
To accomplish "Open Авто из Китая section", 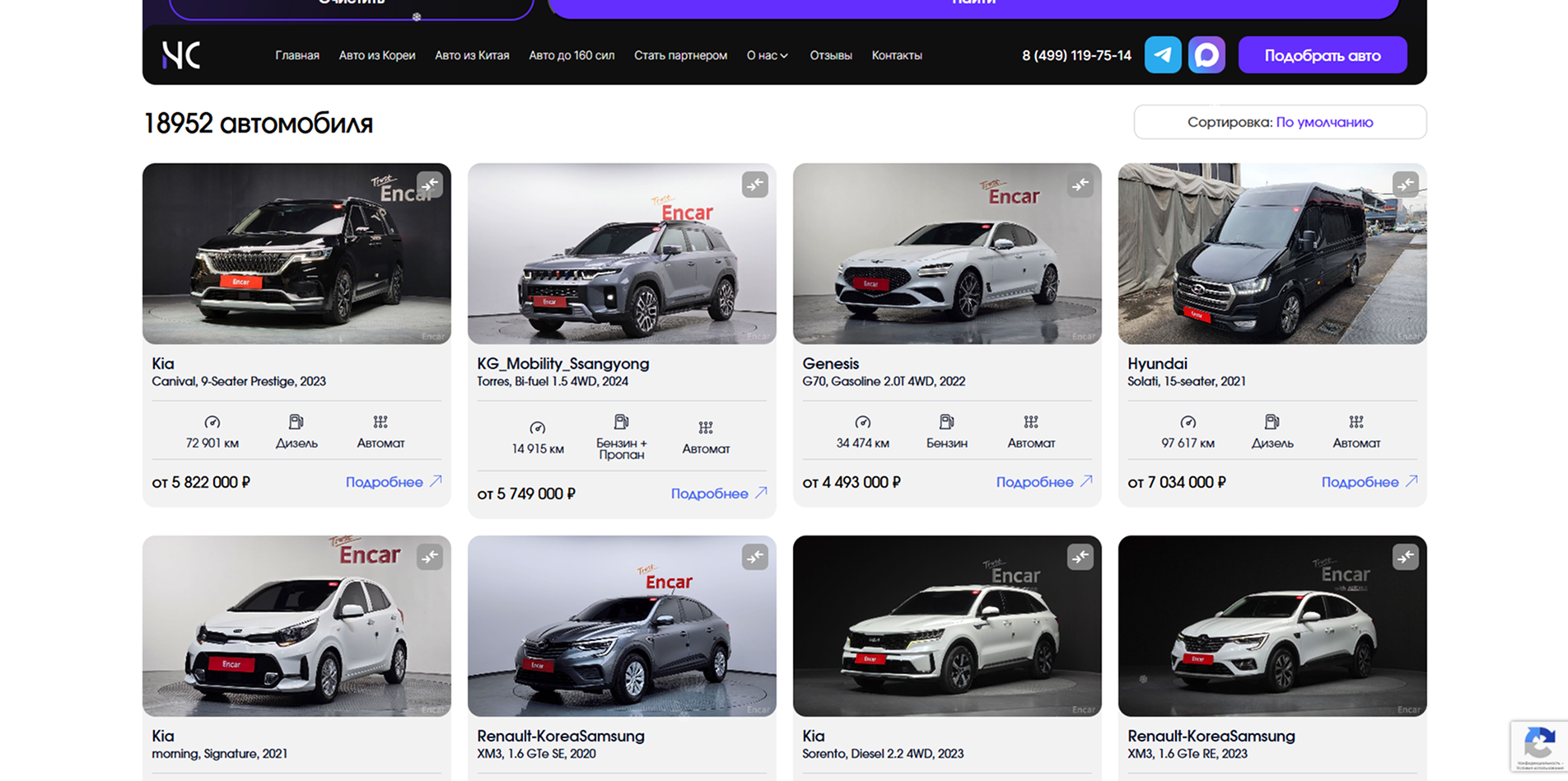I will click(472, 55).
